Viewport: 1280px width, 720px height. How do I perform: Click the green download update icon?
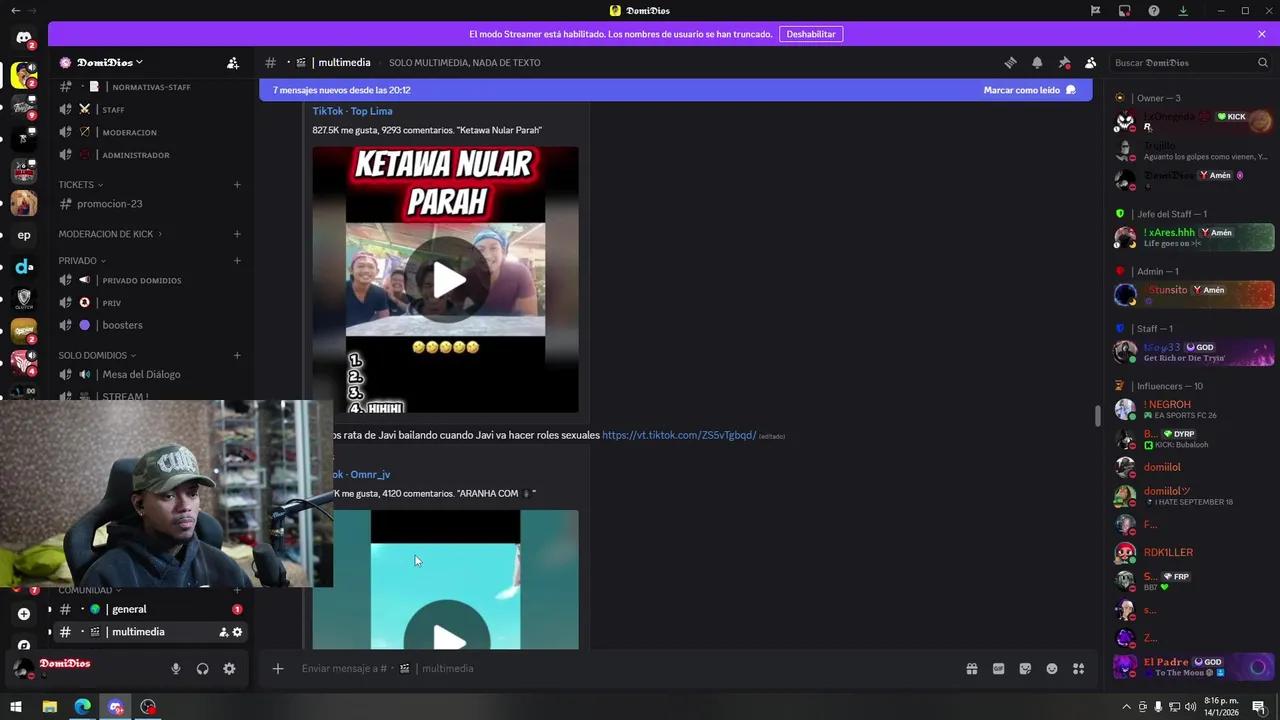pos(1183,10)
